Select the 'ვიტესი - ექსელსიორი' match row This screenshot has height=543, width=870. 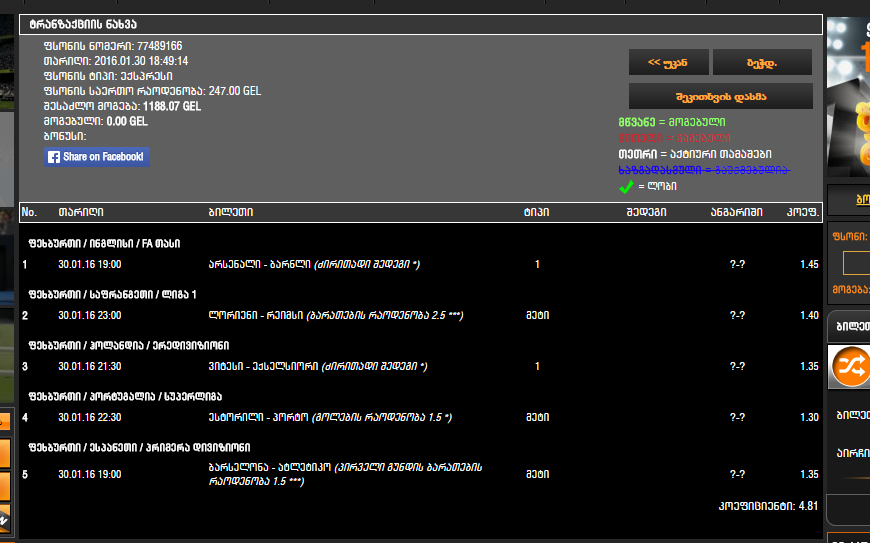[x=421, y=367]
